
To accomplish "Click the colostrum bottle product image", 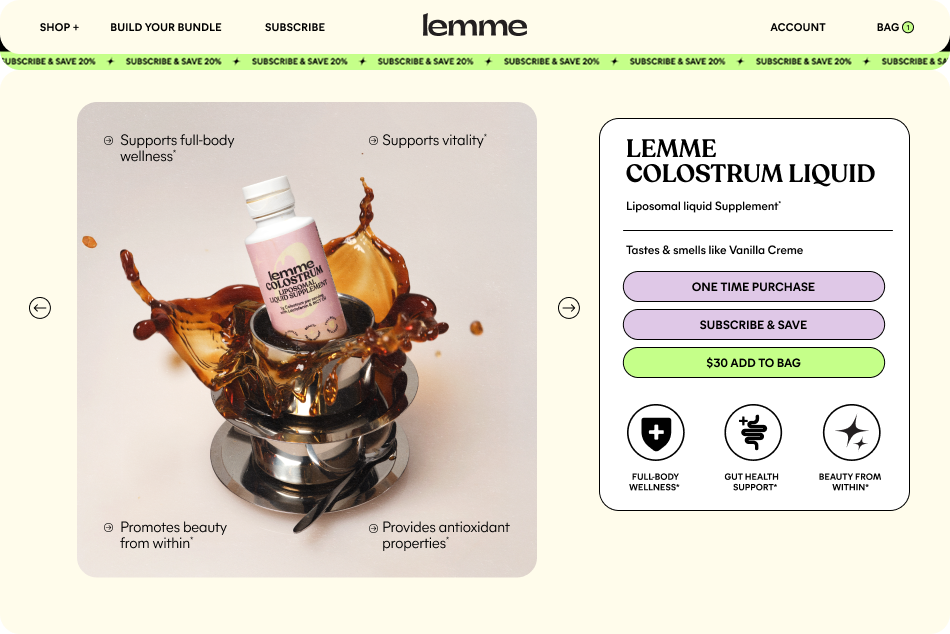I will 295,258.
